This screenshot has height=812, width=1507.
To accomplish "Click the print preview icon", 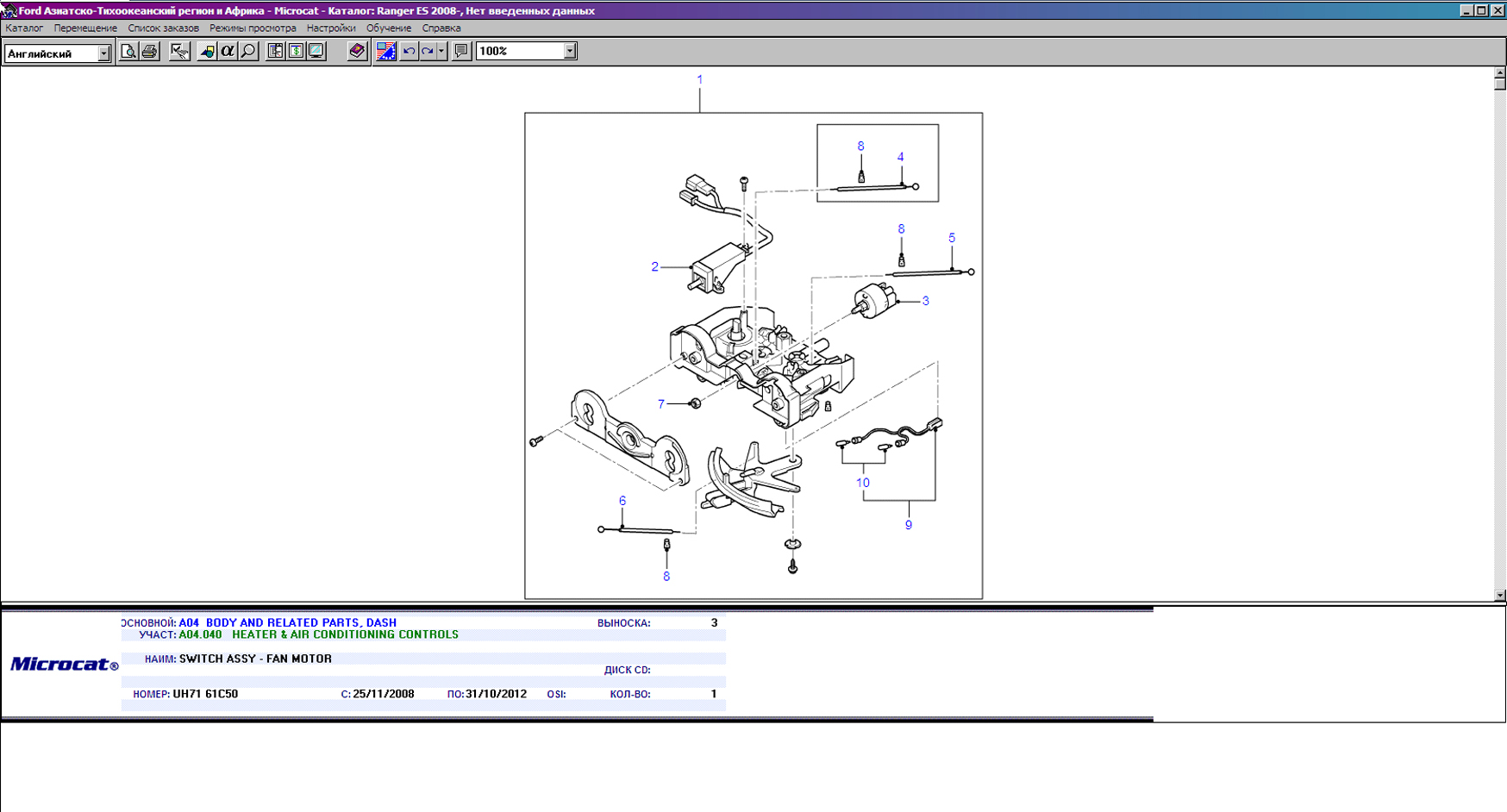I will pyautogui.click(x=128, y=52).
